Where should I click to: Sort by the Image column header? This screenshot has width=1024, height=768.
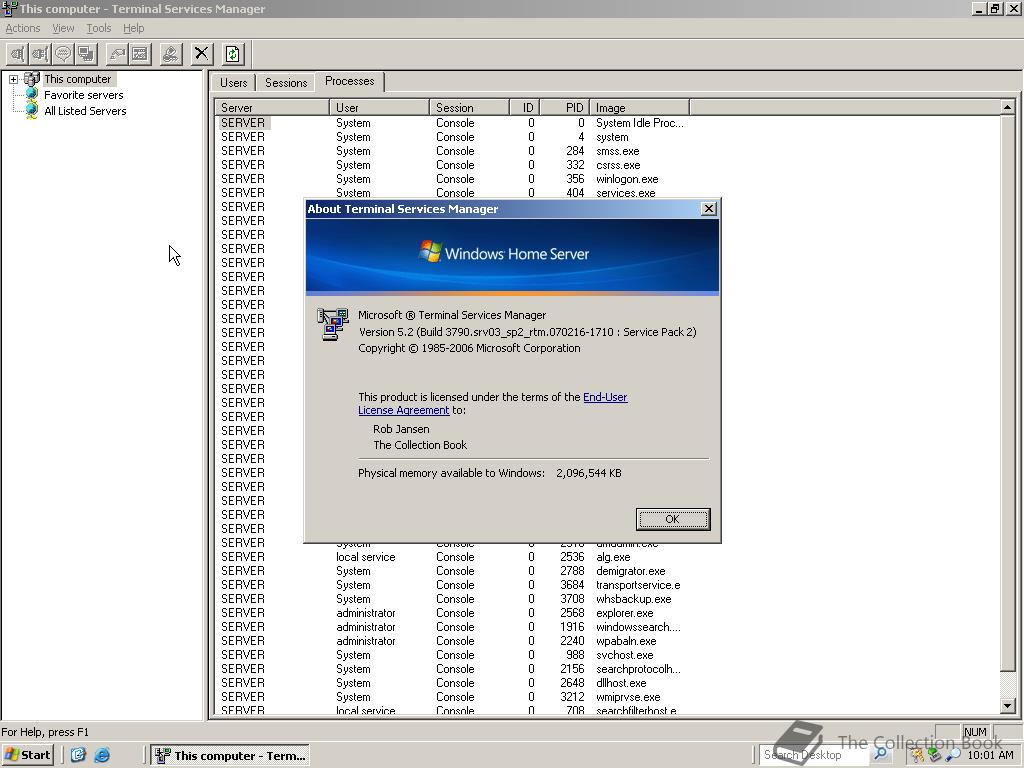click(x=639, y=108)
